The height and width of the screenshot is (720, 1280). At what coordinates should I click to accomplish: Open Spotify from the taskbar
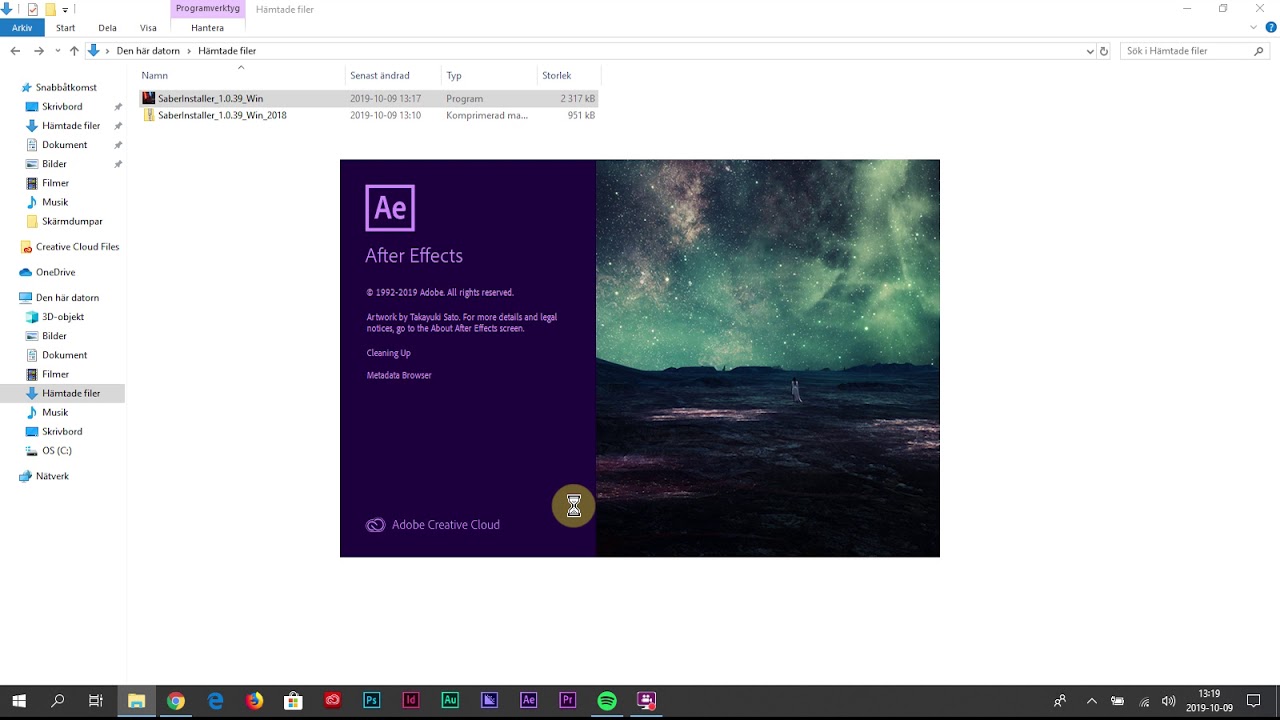tap(607, 701)
